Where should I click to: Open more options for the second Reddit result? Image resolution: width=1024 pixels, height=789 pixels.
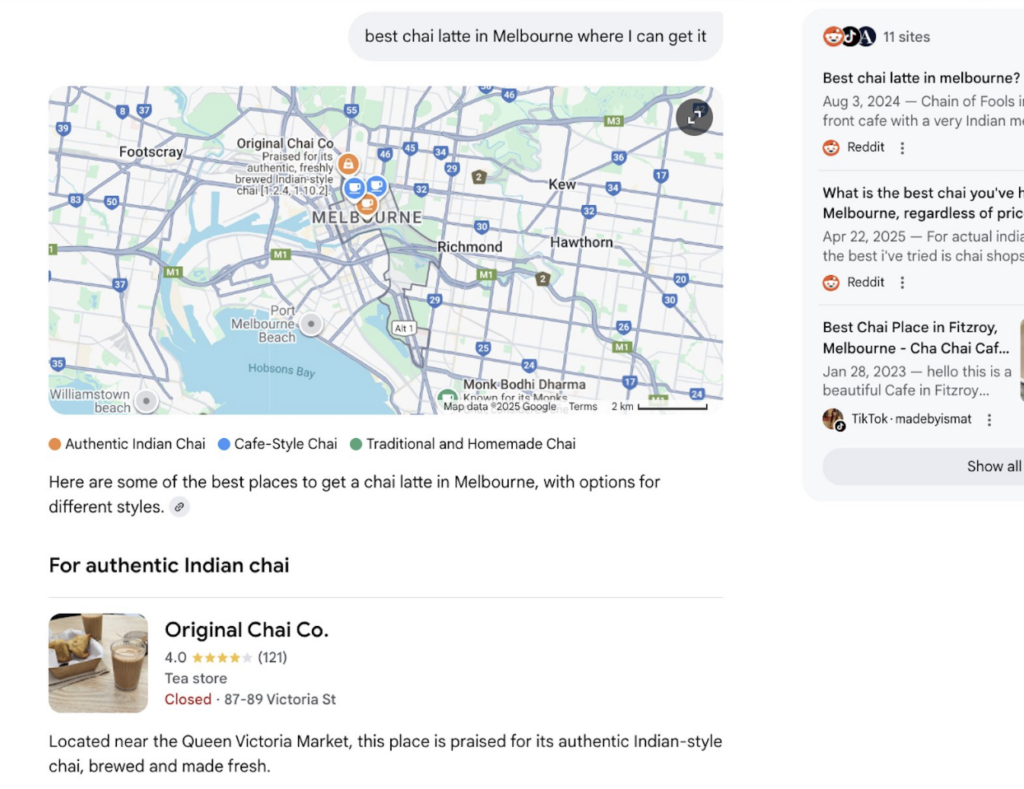tap(902, 283)
